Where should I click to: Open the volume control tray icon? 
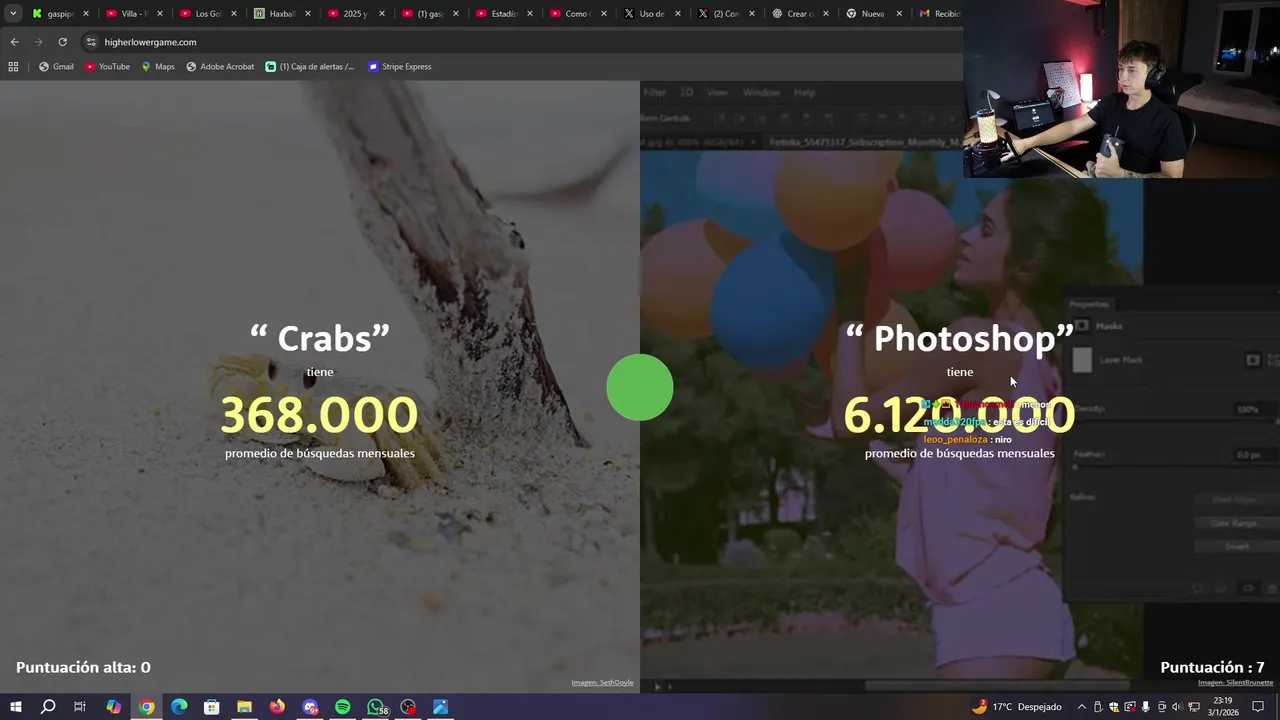pyautogui.click(x=1177, y=707)
